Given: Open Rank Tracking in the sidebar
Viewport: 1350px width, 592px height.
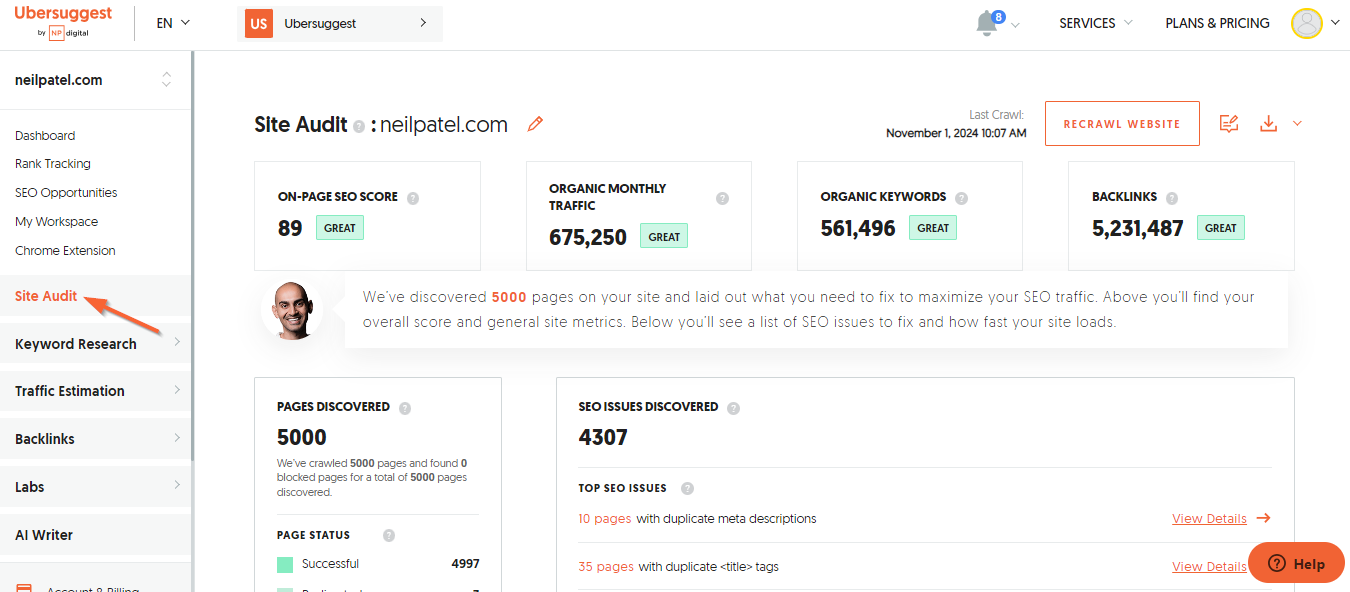Looking at the screenshot, I should pyautogui.click(x=53, y=163).
